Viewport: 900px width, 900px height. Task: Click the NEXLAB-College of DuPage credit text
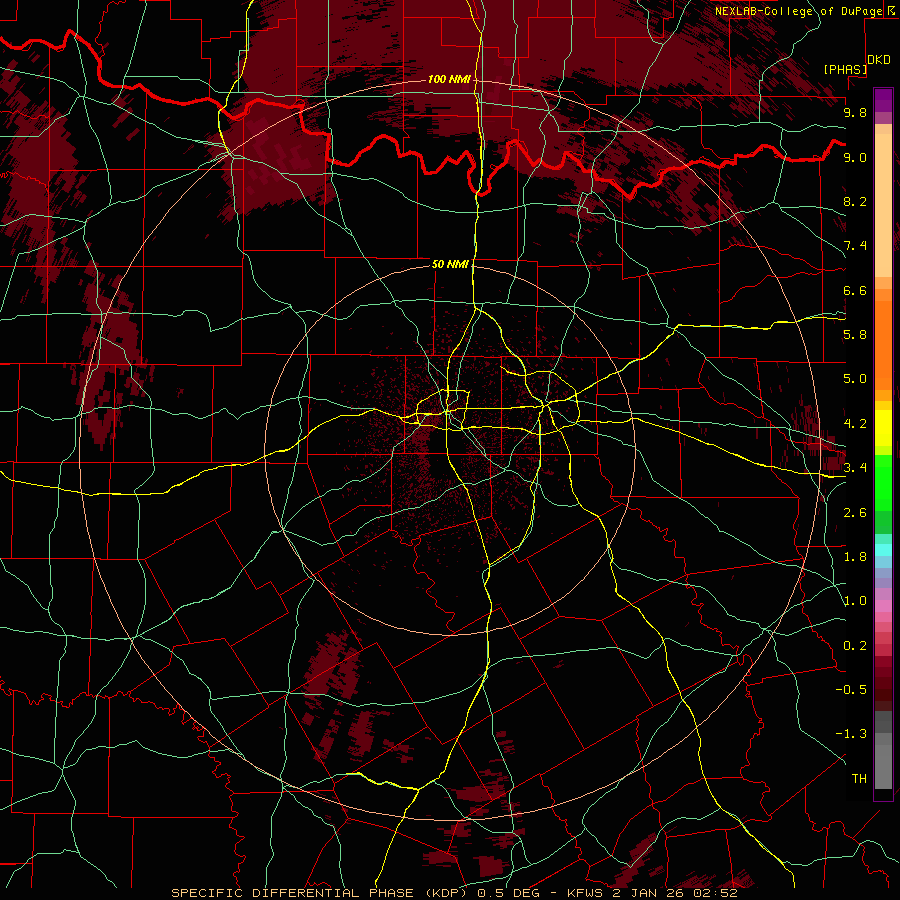(x=798, y=11)
